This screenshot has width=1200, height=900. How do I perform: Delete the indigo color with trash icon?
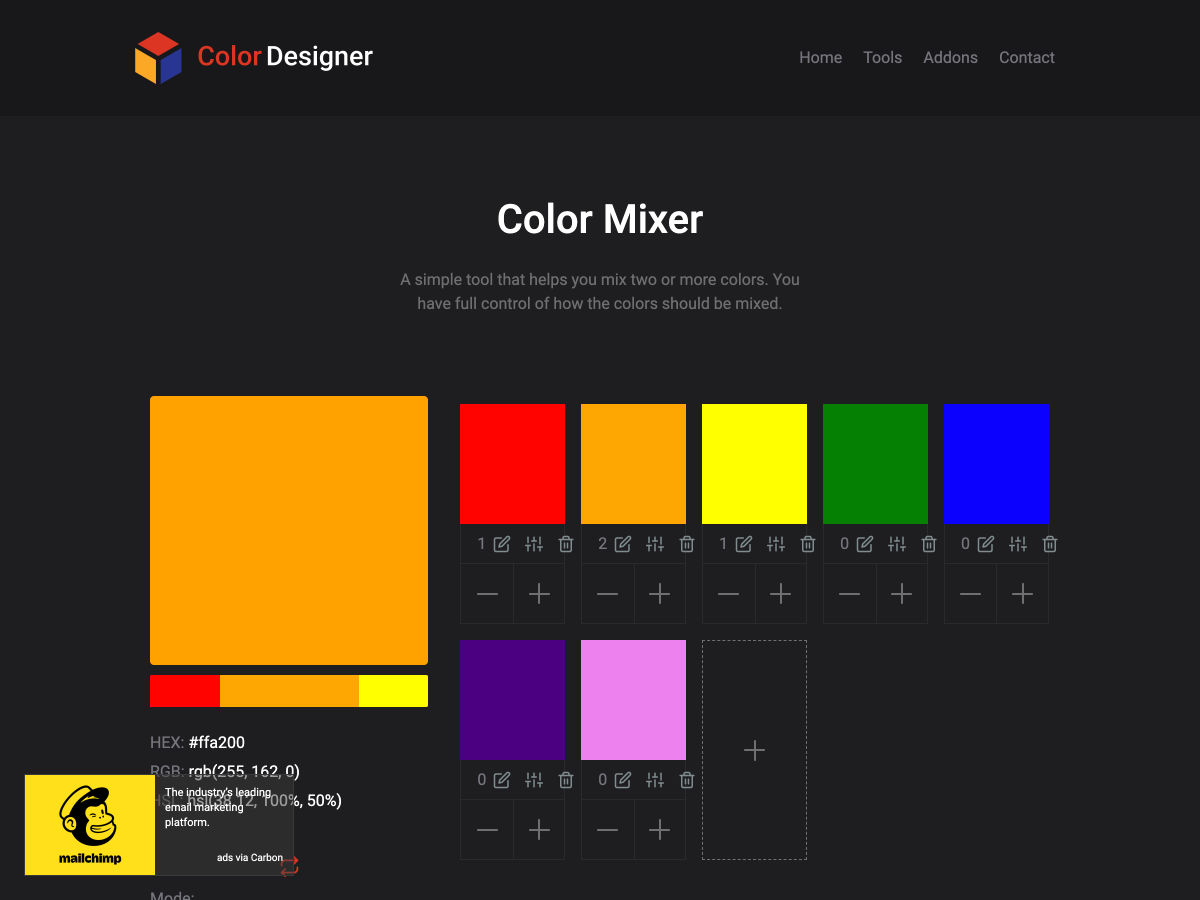point(566,780)
